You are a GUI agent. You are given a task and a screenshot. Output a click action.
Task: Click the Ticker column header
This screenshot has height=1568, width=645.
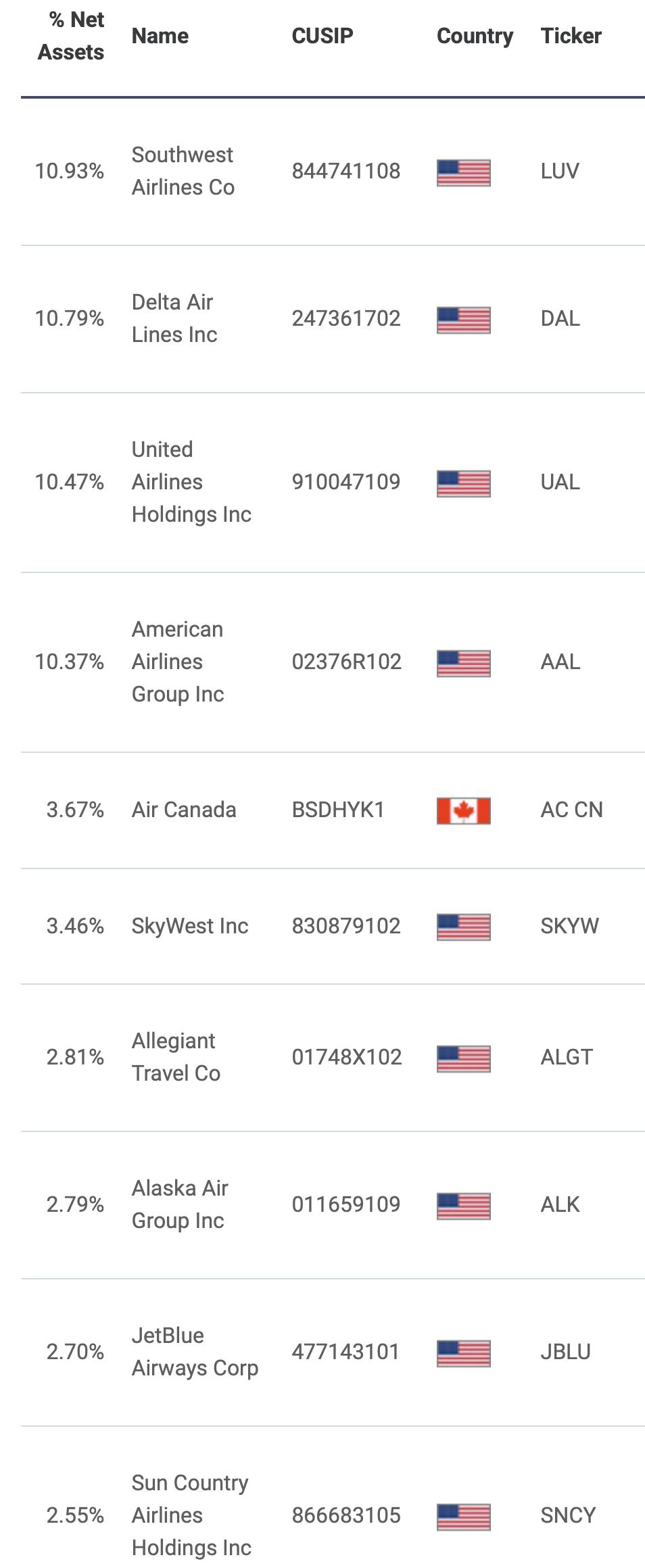571,36
